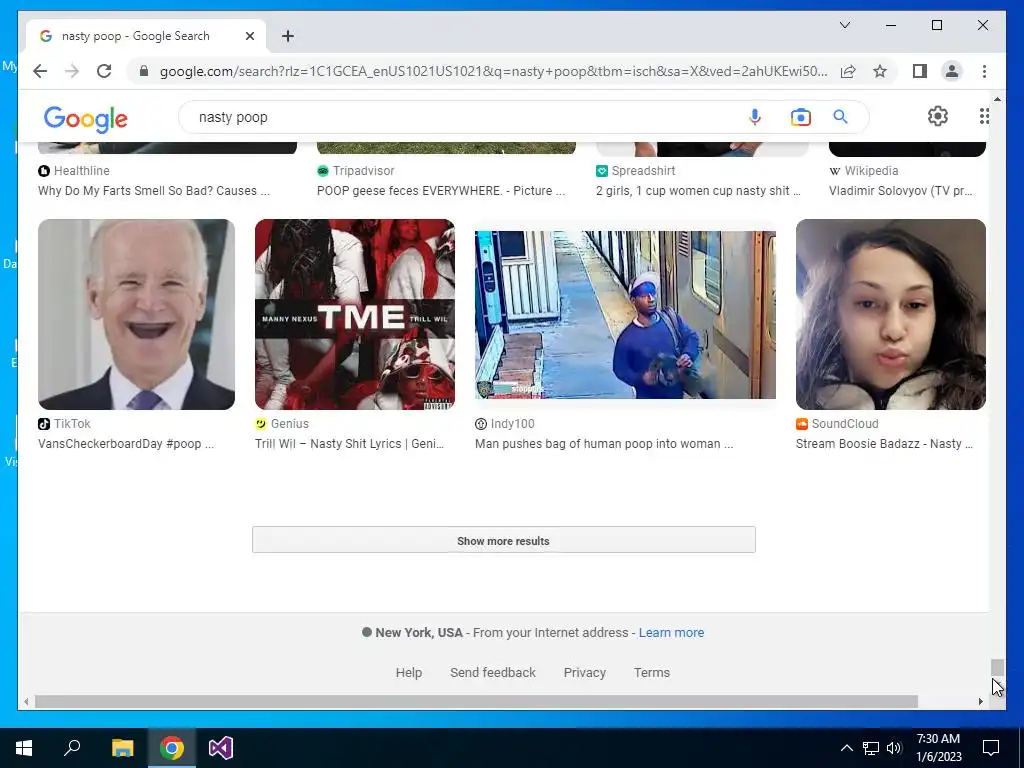Open Windows taskbar search
Screen dimensions: 1024x768
(x=72, y=748)
